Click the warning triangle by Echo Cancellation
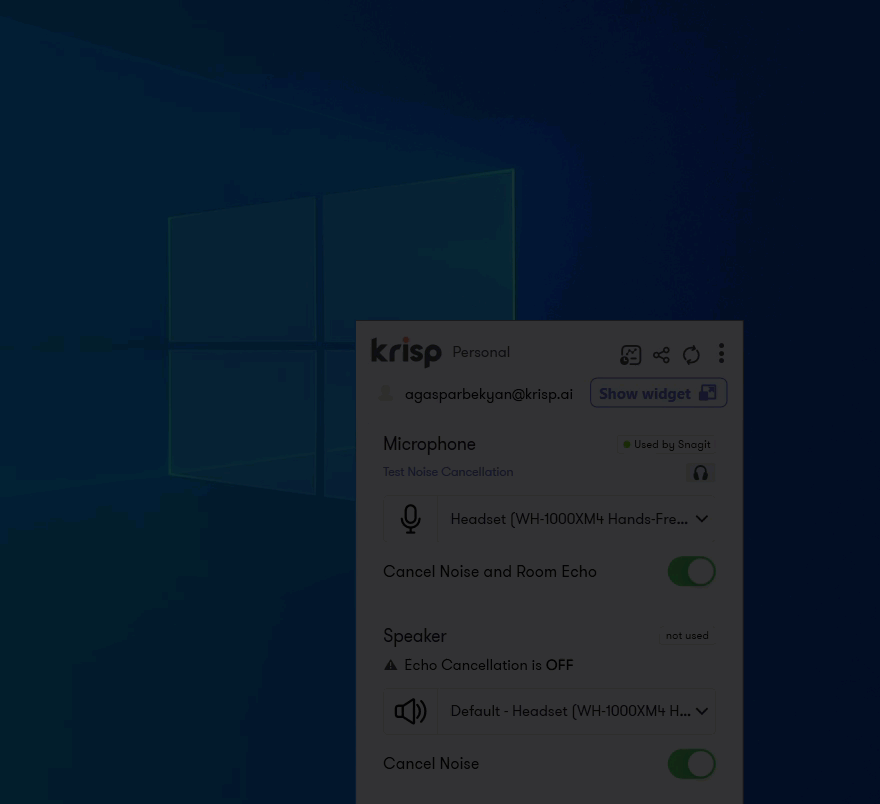This screenshot has width=880, height=804. [x=391, y=665]
